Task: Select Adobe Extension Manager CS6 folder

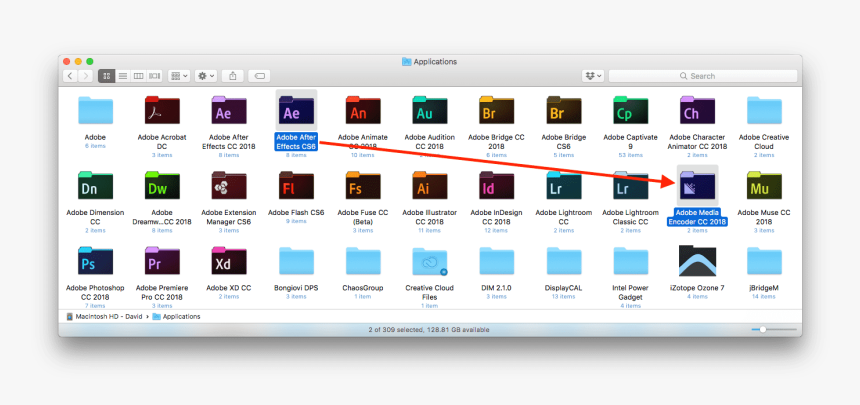Action: tap(229, 185)
